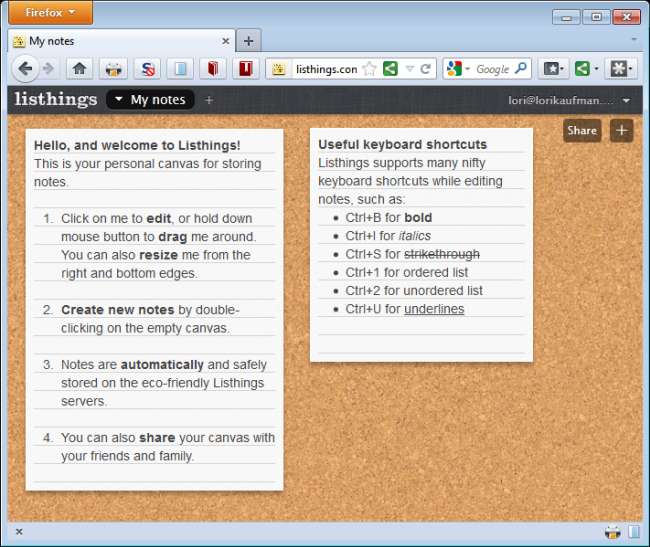Image resolution: width=650 pixels, height=547 pixels.
Task: Add a new note with the plus button
Action: 621,131
